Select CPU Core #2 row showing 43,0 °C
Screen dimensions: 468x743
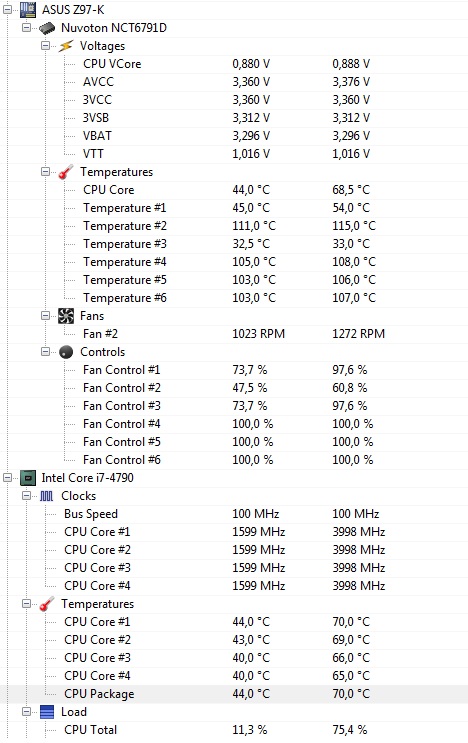tap(234, 640)
